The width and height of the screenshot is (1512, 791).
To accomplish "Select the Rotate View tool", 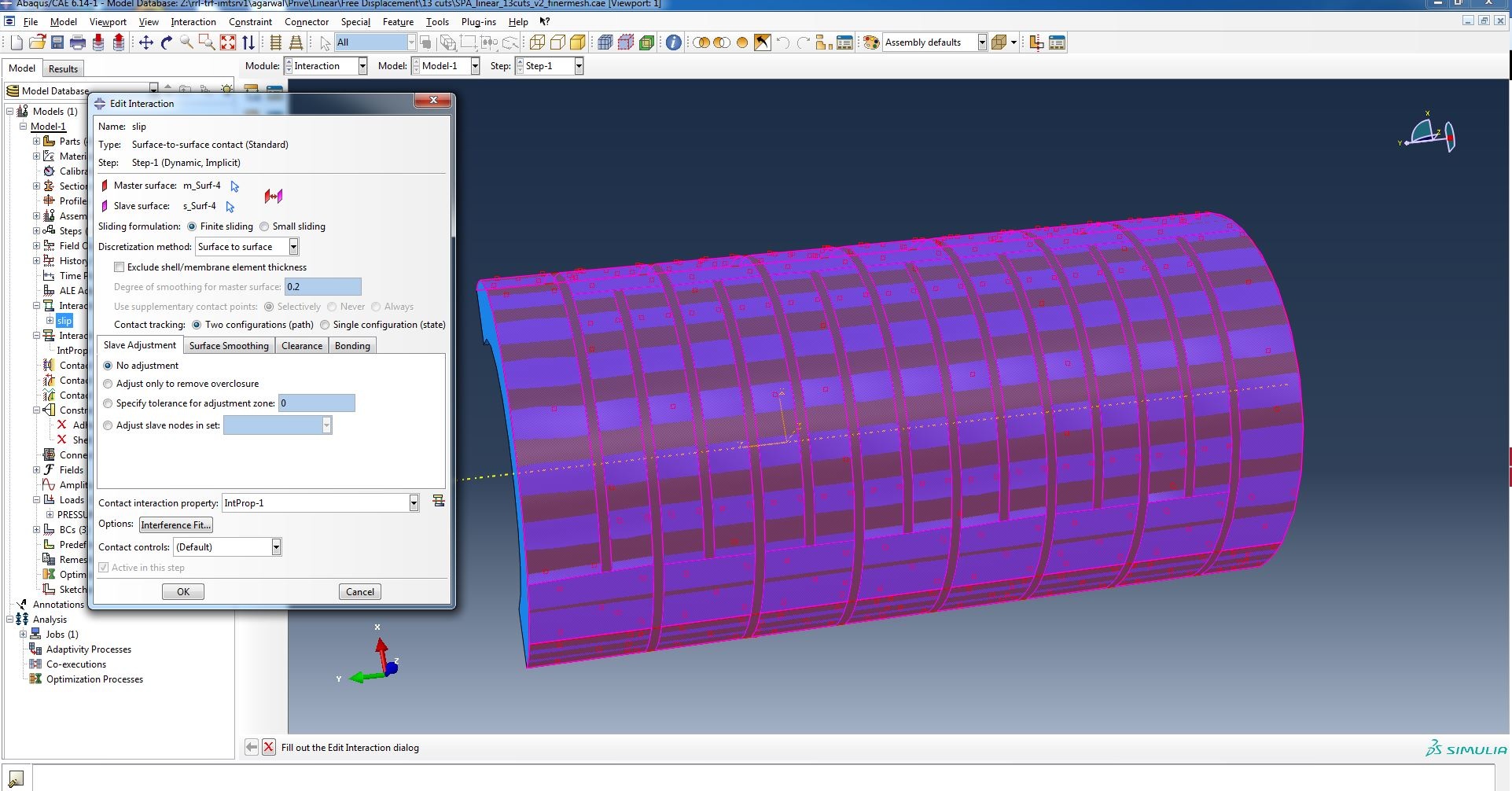I will (x=167, y=42).
